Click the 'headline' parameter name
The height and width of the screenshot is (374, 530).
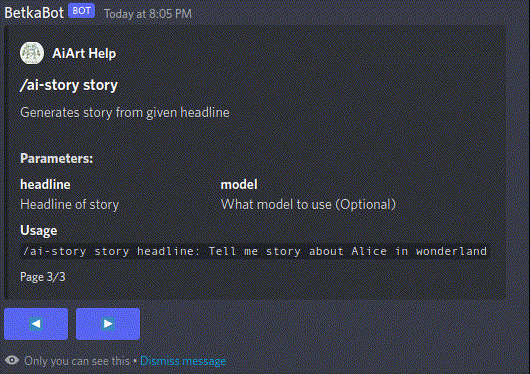coord(45,185)
